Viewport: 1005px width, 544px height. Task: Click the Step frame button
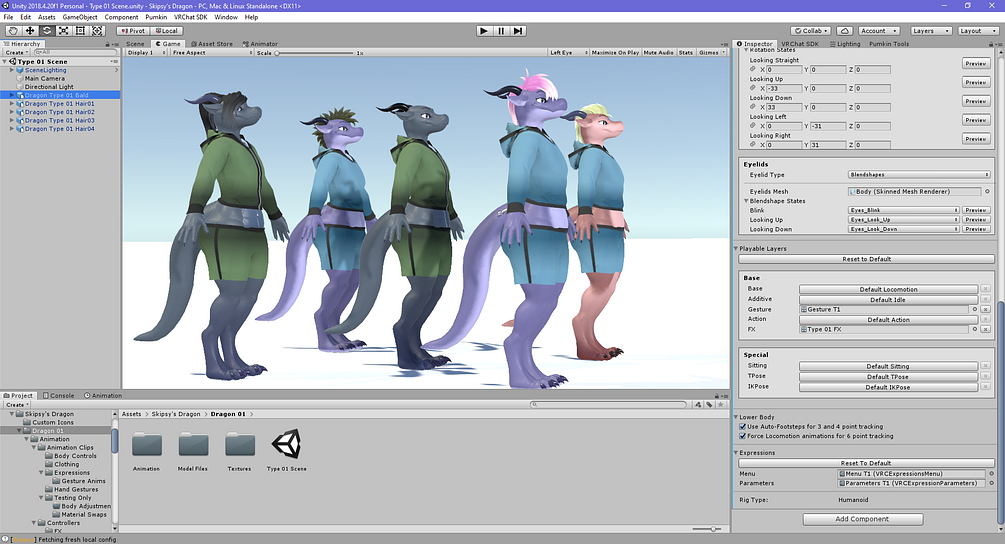point(519,31)
